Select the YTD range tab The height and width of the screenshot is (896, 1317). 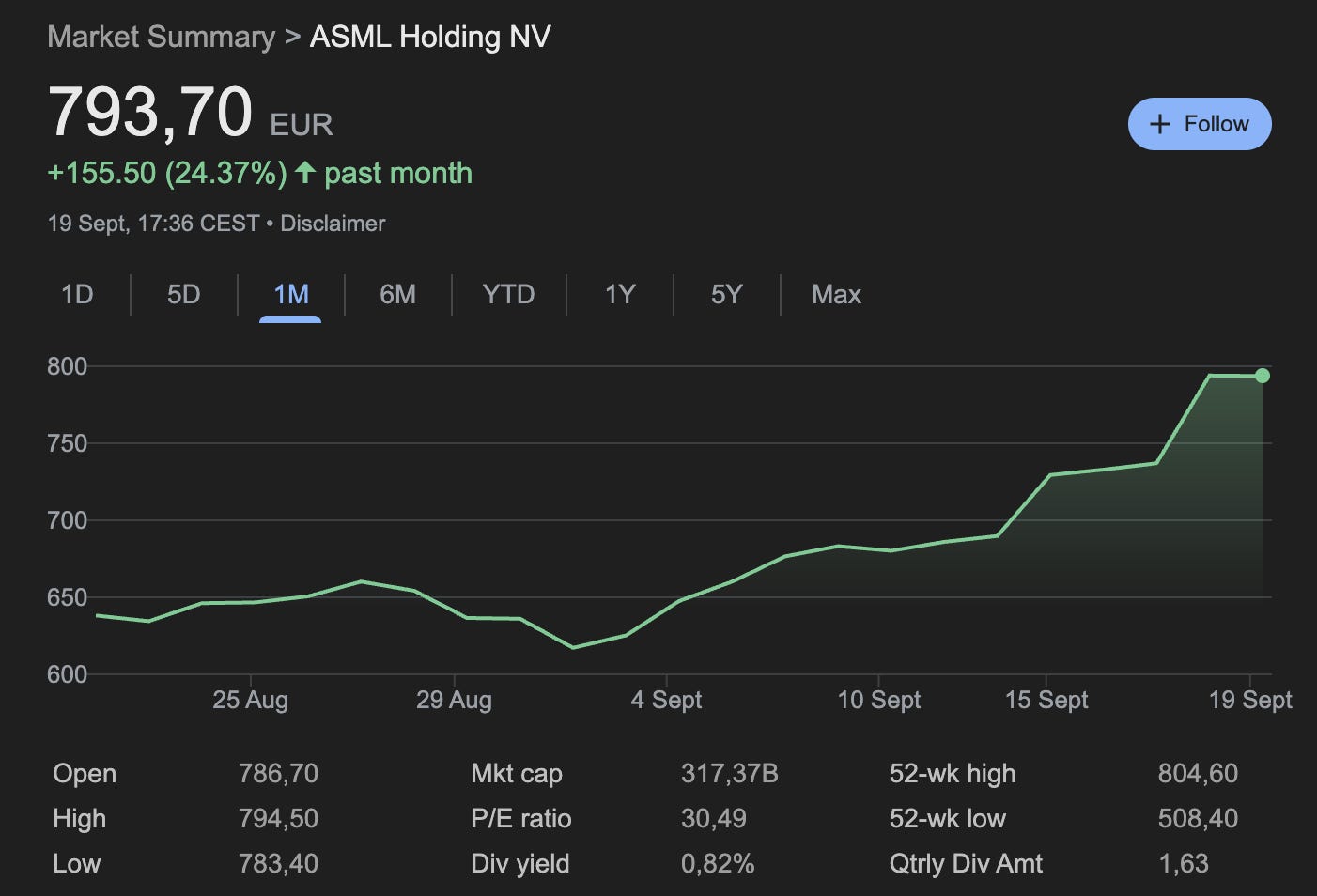pyautogui.click(x=509, y=295)
